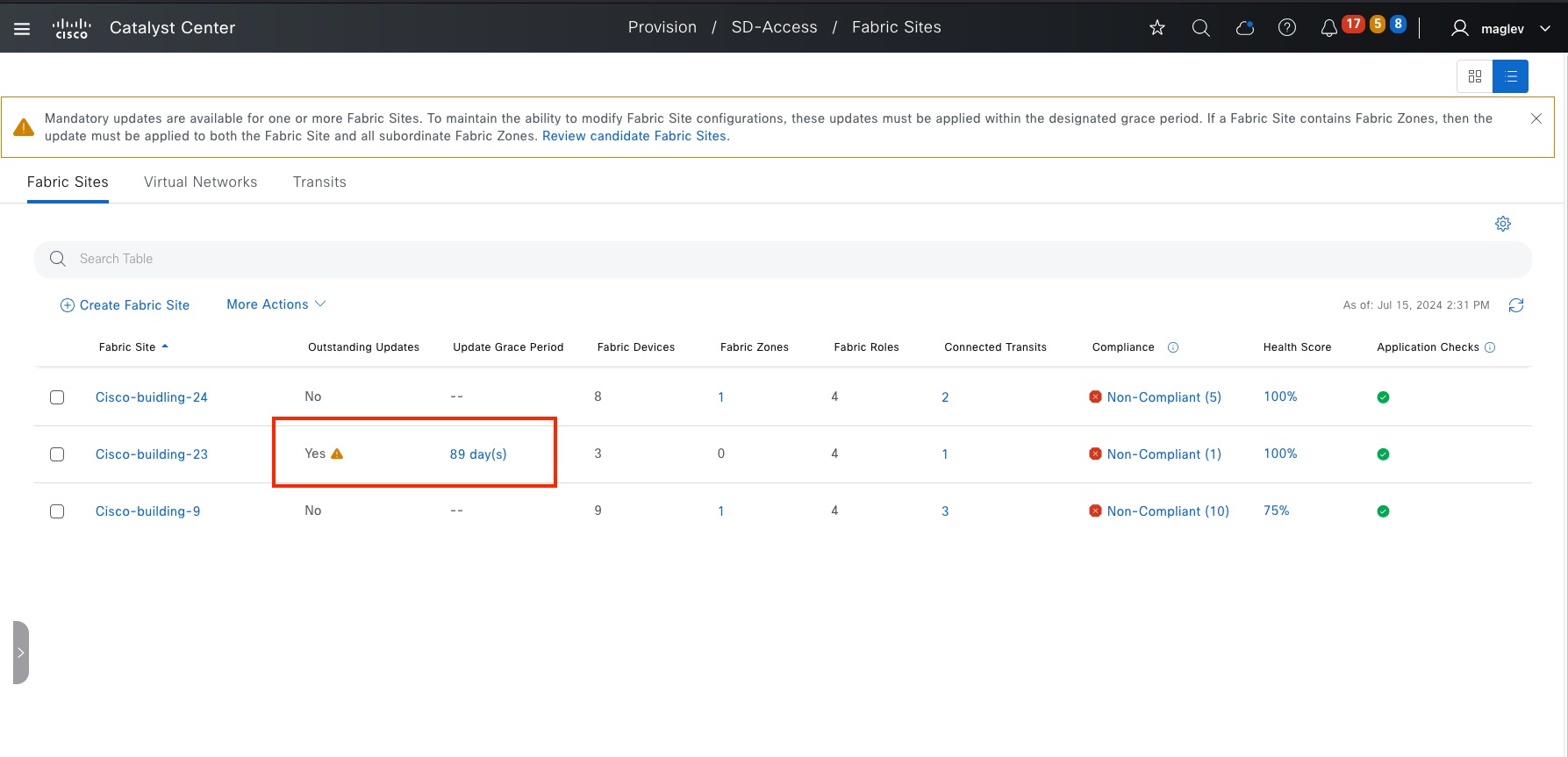The height and width of the screenshot is (757, 1568).
Task: Tick the Cisco-building-23 row checkbox
Action: 57,454
